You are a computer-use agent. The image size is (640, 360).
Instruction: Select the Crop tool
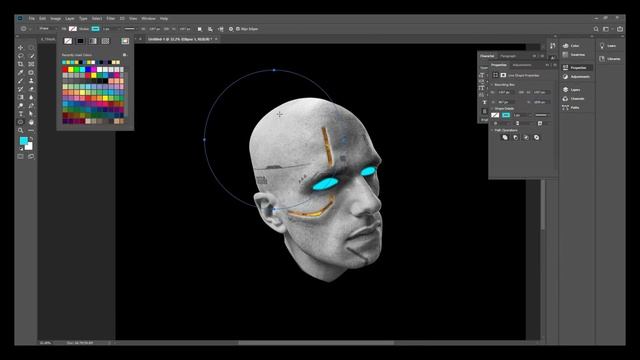tap(20, 64)
